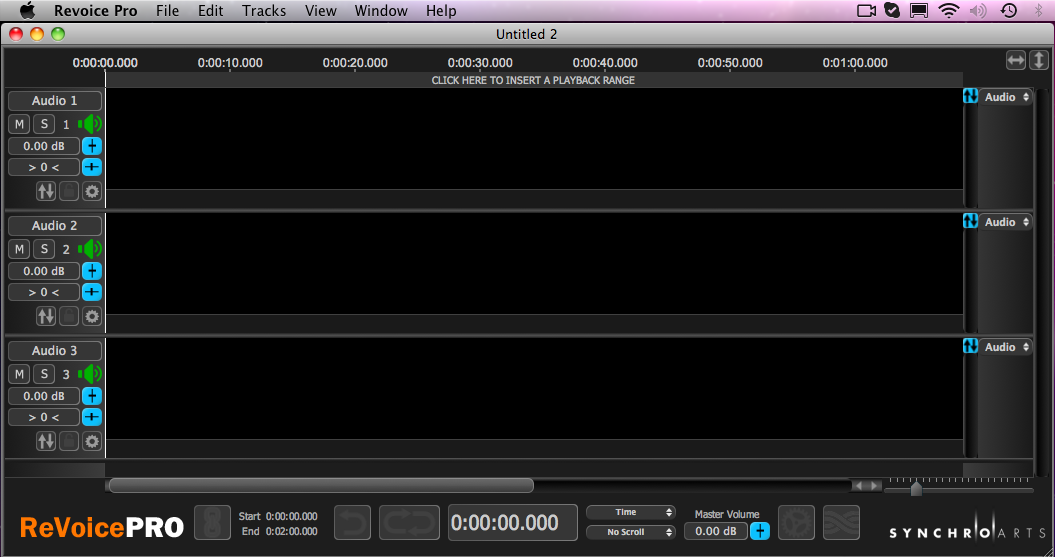
Task: Click the vertical fit arrows icon at top right
Action: [x=1040, y=61]
